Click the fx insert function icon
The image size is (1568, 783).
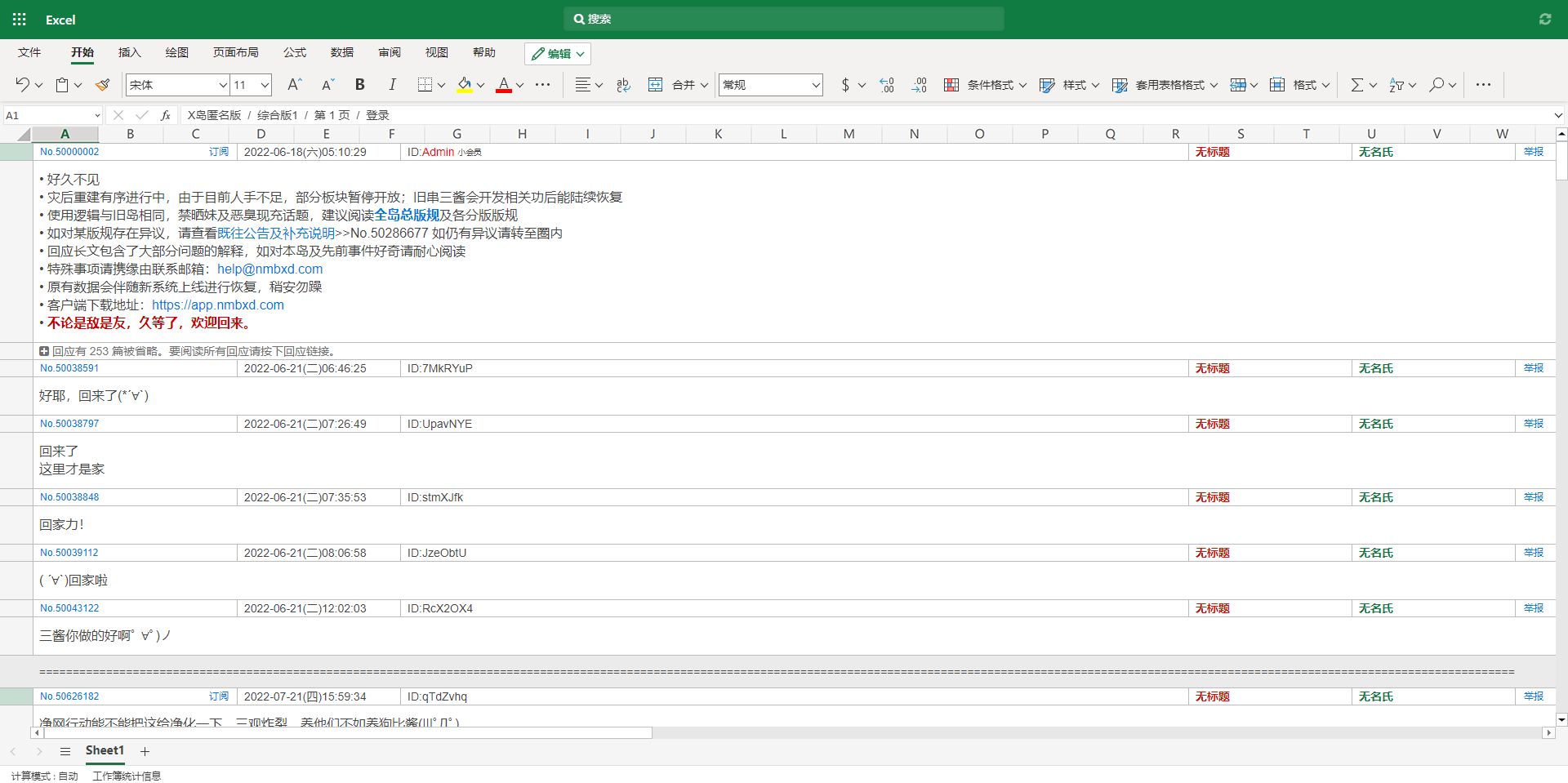pos(166,115)
